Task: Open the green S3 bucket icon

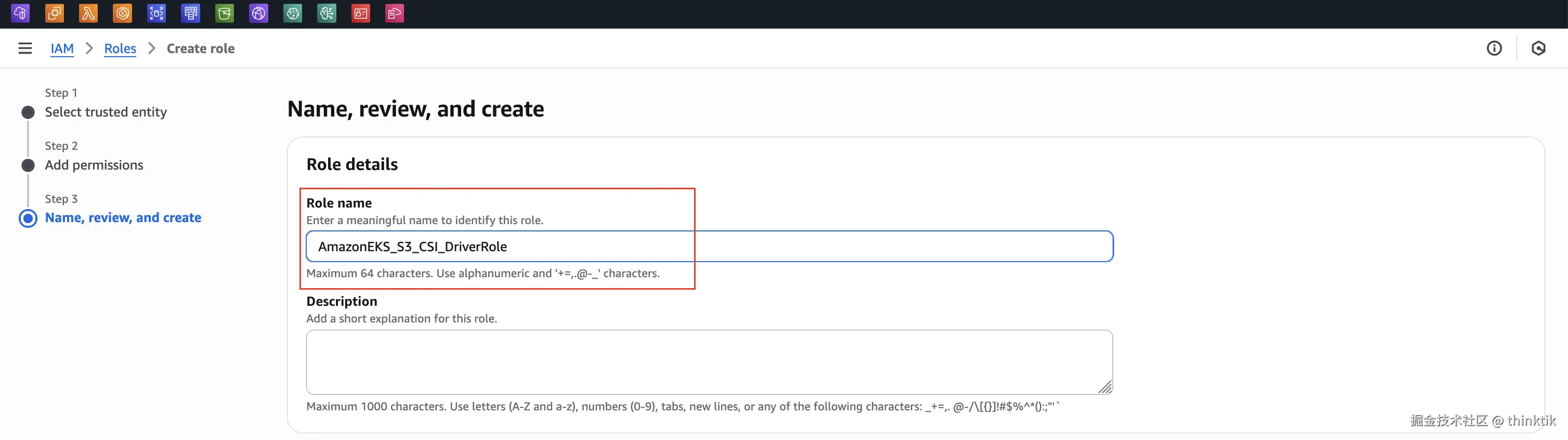Action: point(225,13)
